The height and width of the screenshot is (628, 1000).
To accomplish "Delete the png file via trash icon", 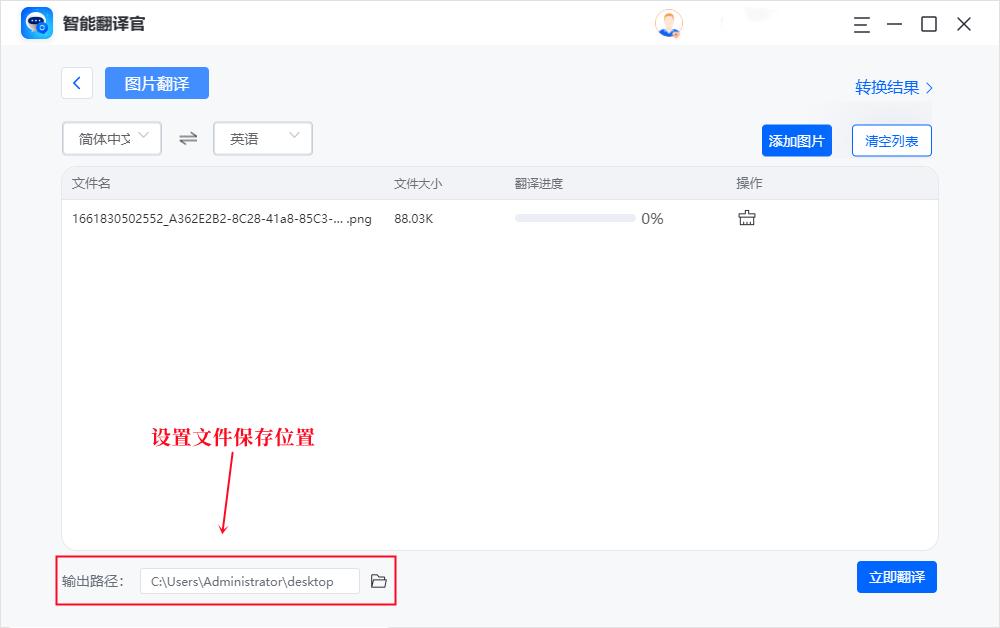I will pos(746,217).
